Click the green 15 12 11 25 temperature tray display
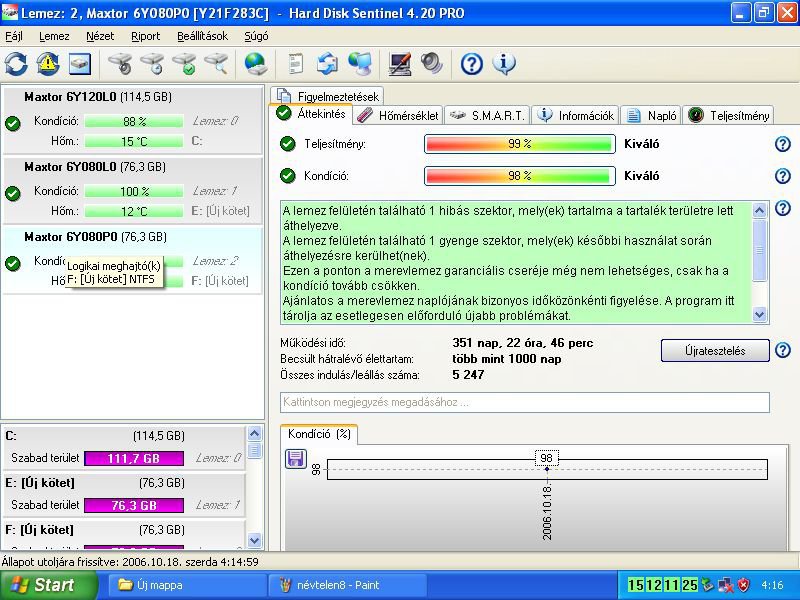This screenshot has width=800, height=600. click(662, 585)
